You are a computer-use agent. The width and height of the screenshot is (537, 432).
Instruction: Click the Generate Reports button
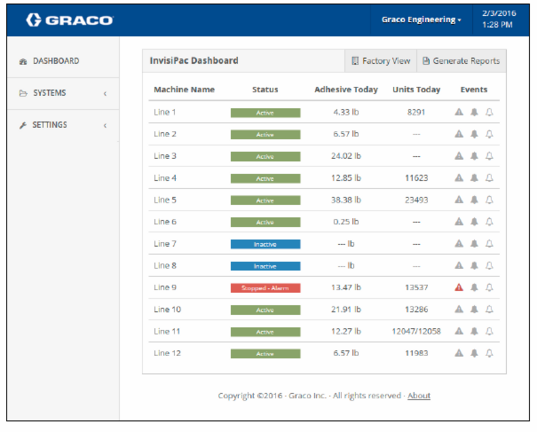[461, 61]
